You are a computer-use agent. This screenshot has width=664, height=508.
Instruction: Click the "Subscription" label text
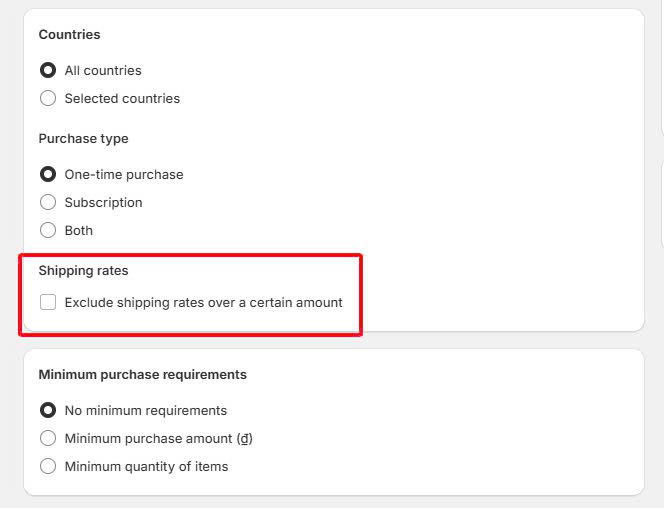(104, 202)
